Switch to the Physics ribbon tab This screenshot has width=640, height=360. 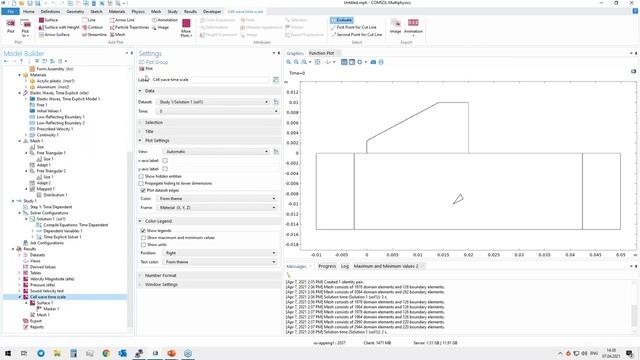(x=138, y=11)
